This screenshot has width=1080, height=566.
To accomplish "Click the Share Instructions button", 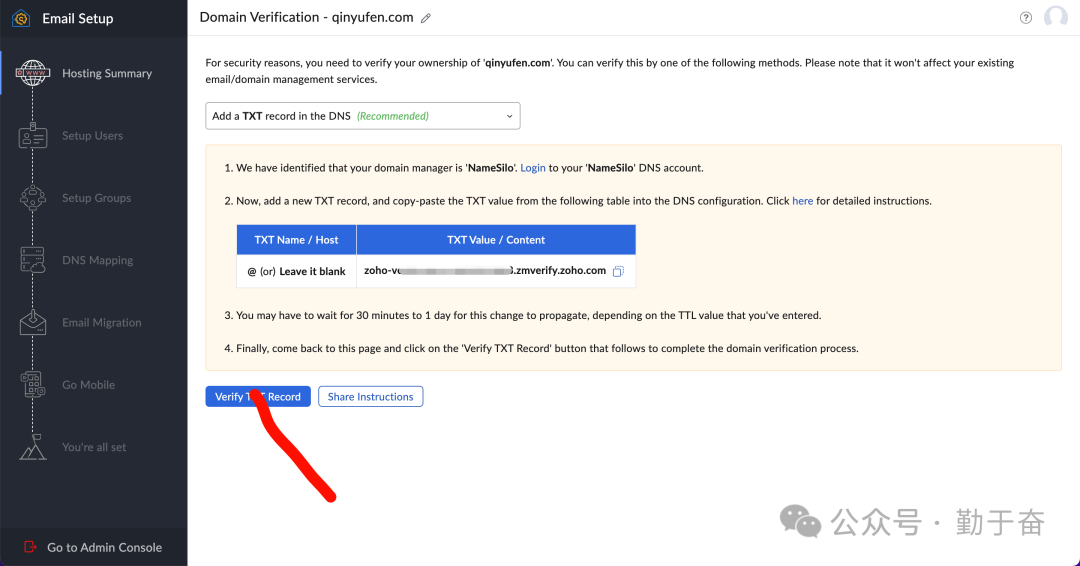I will 370,397.
